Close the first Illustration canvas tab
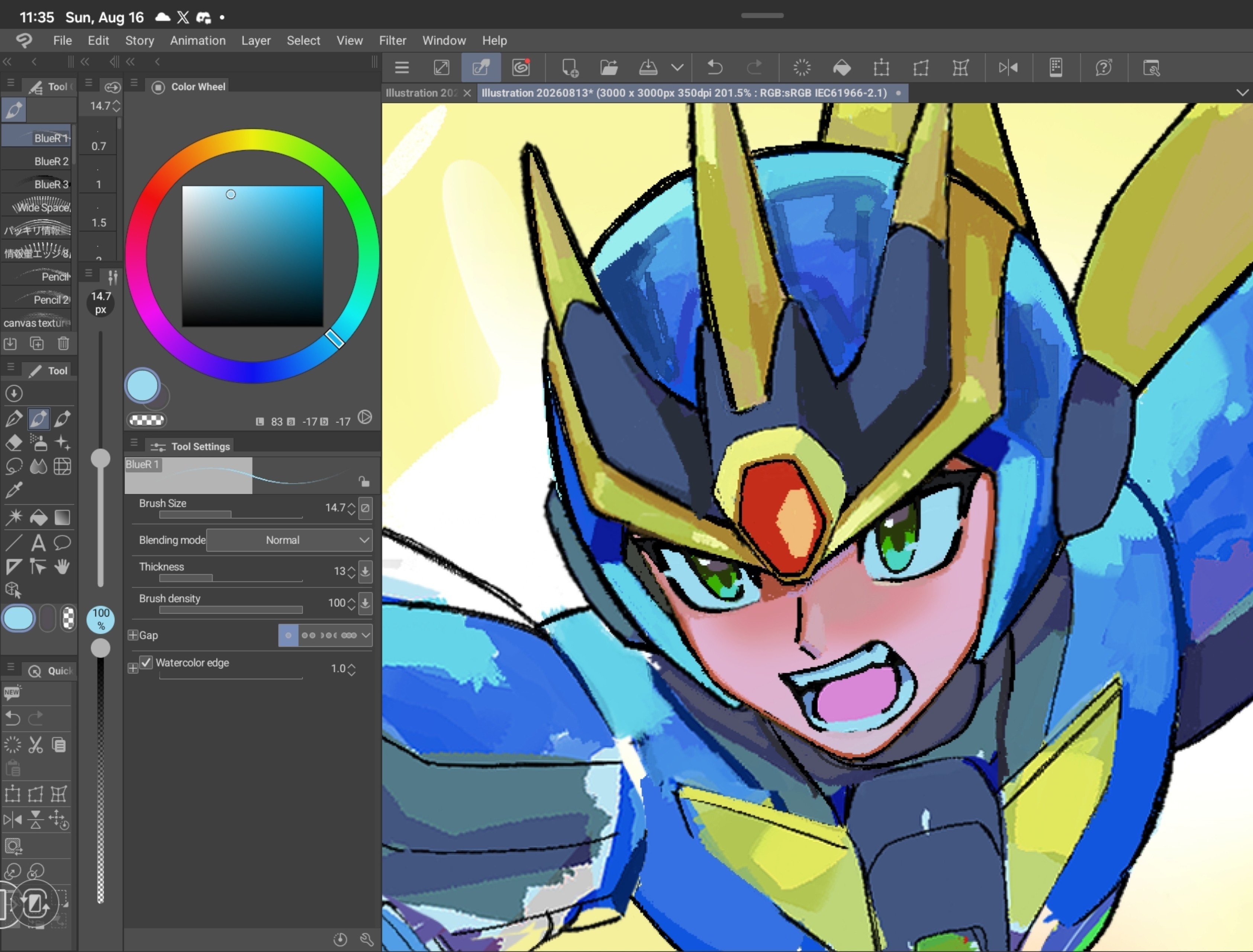Image resolution: width=1253 pixels, height=952 pixels. [x=467, y=93]
